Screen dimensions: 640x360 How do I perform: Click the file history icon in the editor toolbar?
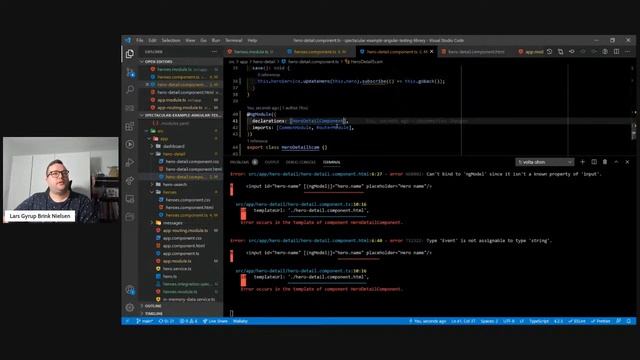pyautogui.click(x=549, y=52)
